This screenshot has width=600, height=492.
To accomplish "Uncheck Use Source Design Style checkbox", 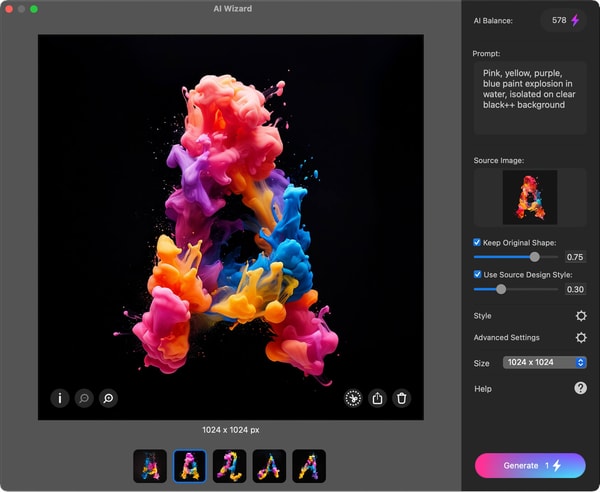I will [x=477, y=274].
